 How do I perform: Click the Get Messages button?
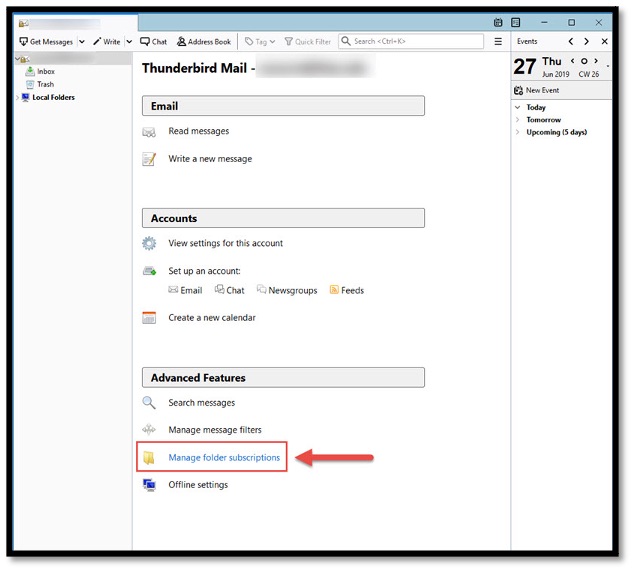46,42
